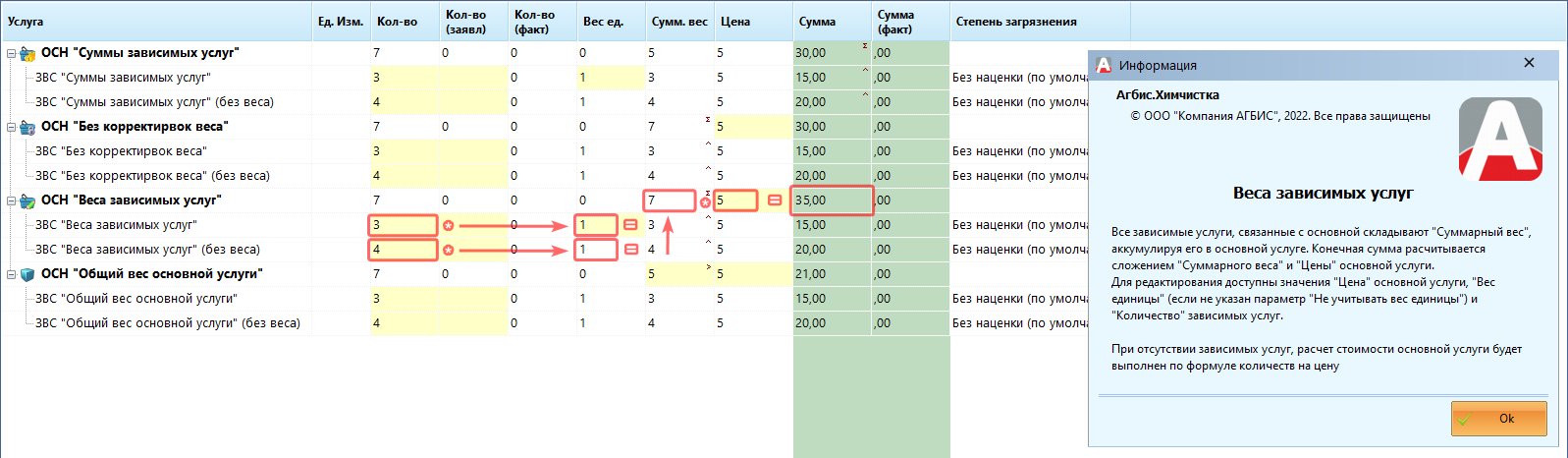1568x458 pixels.
Task: Click the small Агбис icon in the Информация title bar
Action: click(x=1104, y=65)
